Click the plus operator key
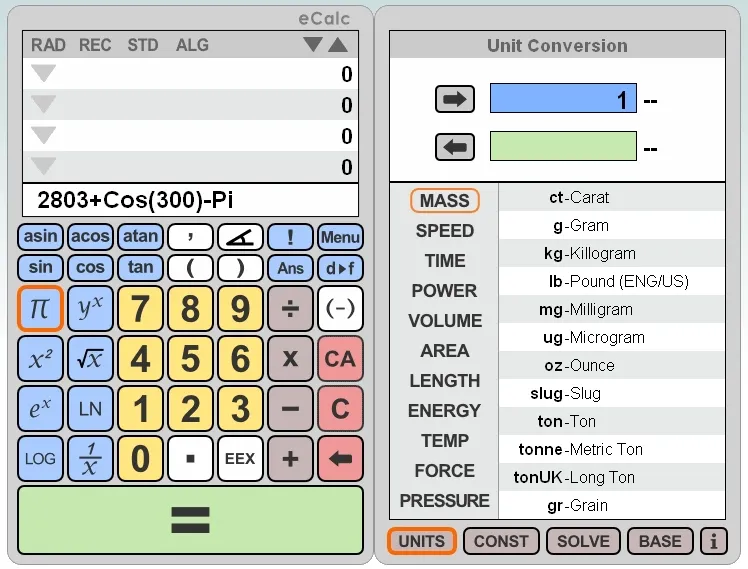748x569 pixels. click(290, 459)
